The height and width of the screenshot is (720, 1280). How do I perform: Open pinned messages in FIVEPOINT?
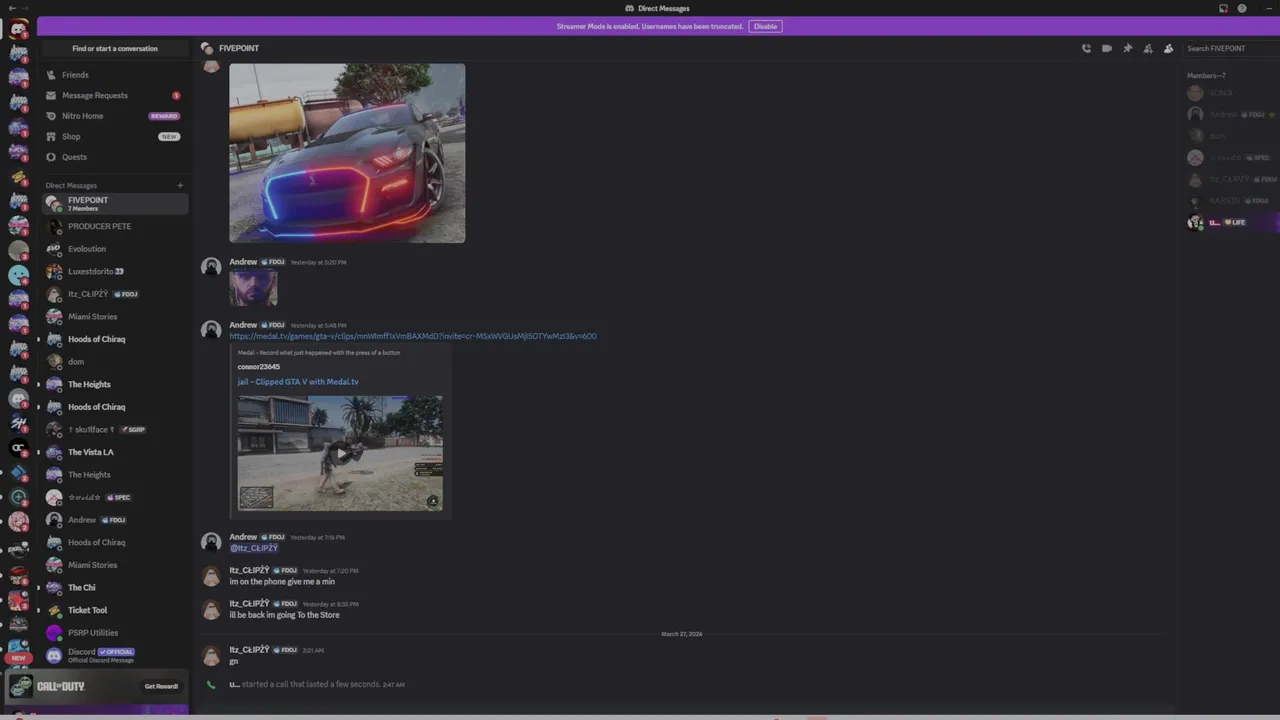(x=1128, y=48)
